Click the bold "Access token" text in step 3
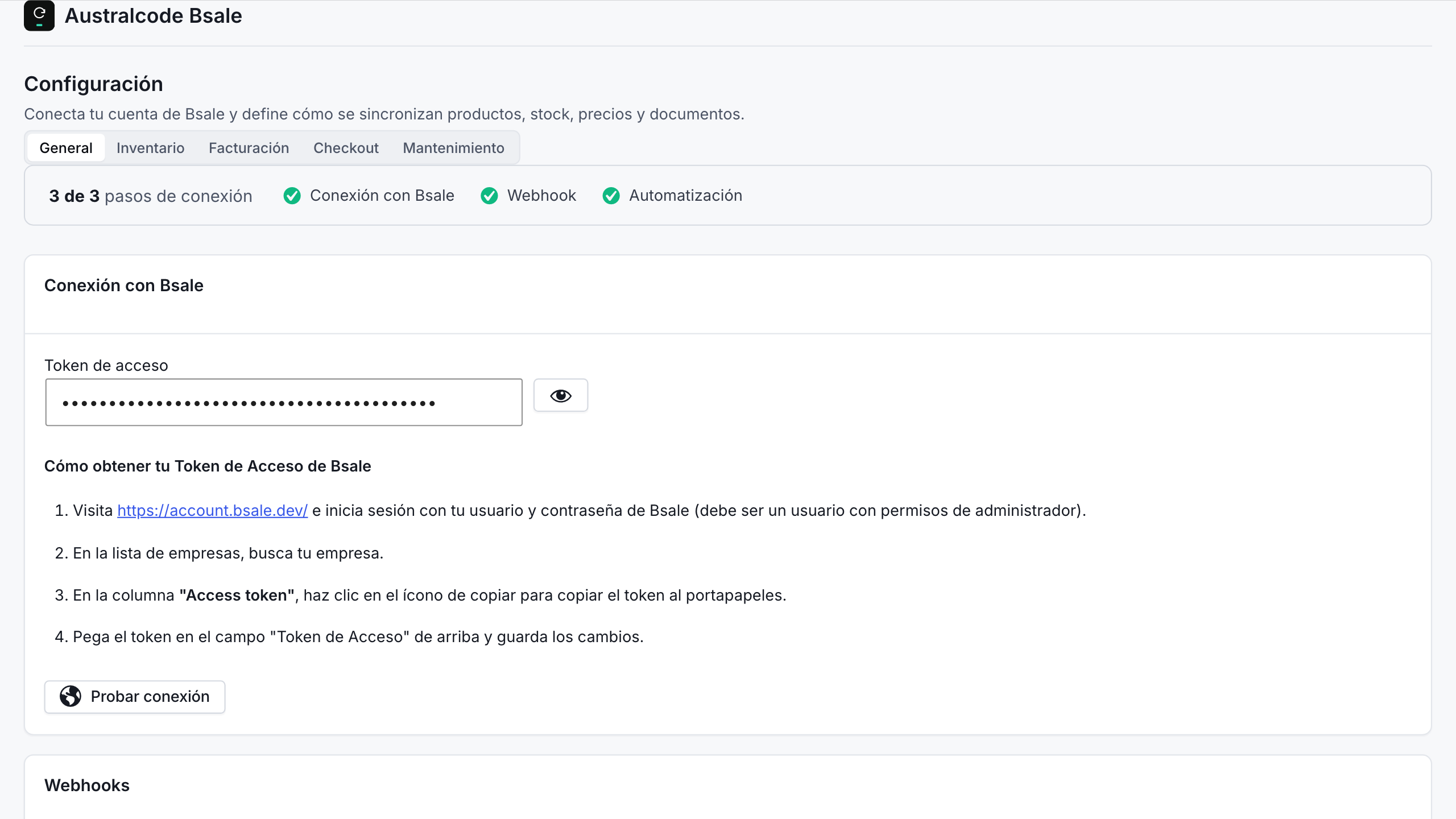This screenshot has width=1456, height=819. [x=237, y=595]
